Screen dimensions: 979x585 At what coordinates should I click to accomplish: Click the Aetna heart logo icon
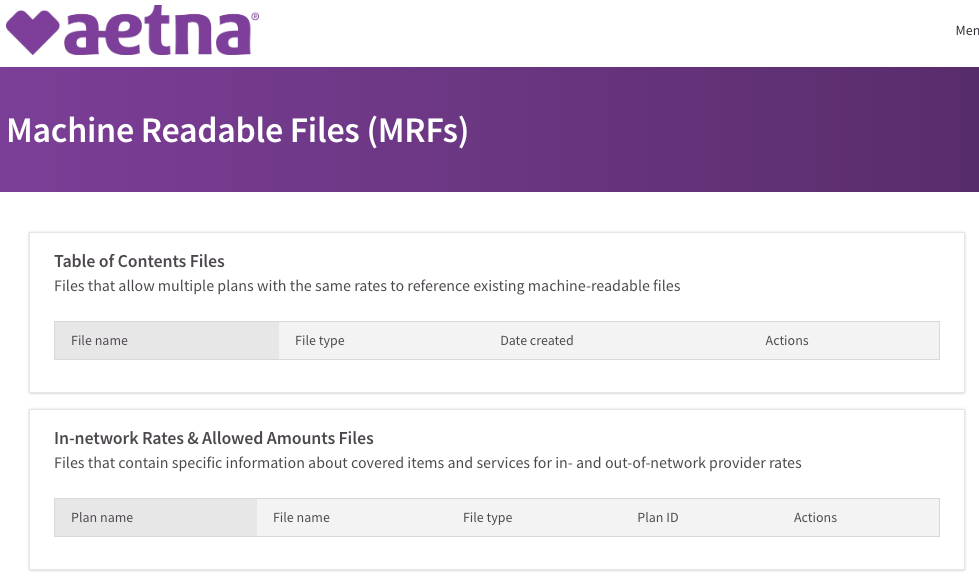(31, 33)
